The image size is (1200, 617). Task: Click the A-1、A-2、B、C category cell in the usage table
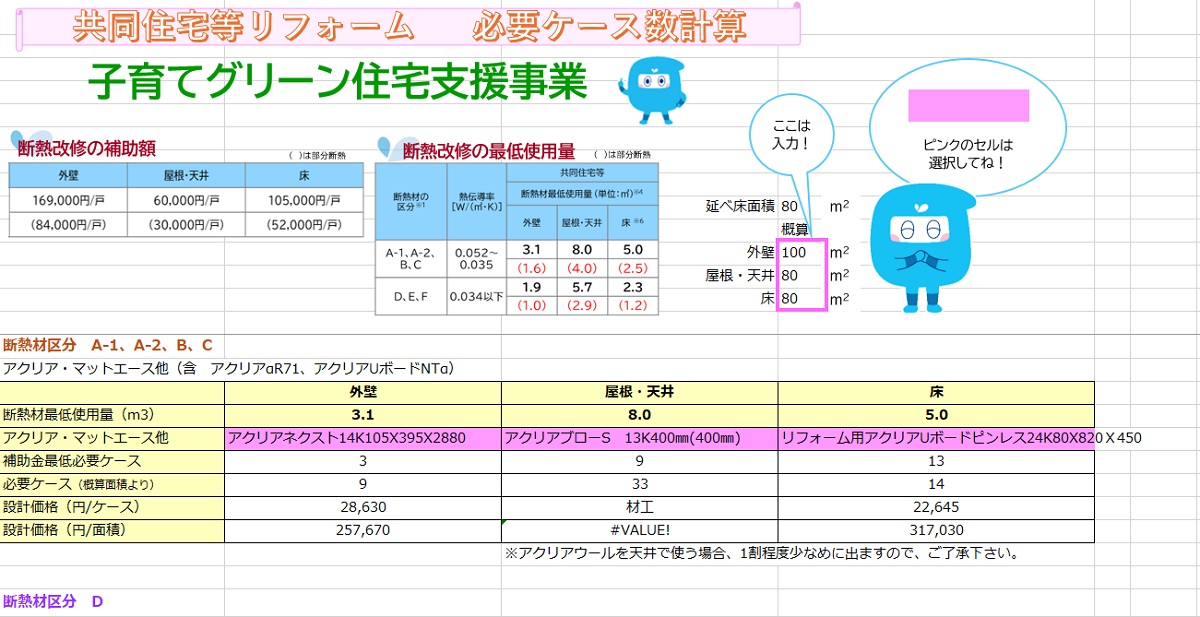(409, 257)
